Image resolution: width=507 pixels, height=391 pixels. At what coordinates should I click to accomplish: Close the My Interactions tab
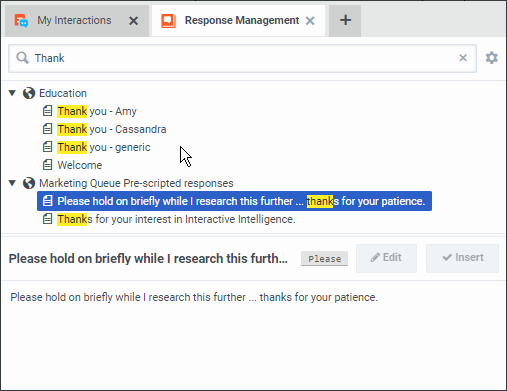[133, 21]
